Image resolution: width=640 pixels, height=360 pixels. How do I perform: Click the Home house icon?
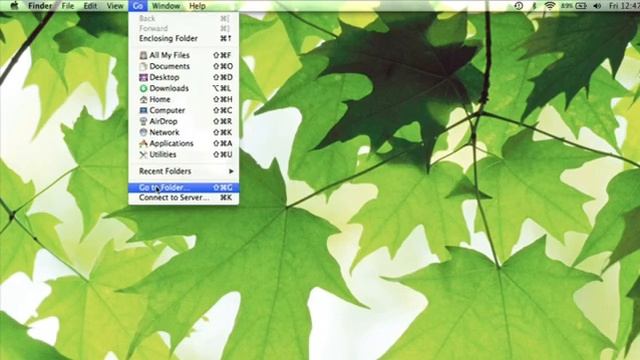point(143,99)
